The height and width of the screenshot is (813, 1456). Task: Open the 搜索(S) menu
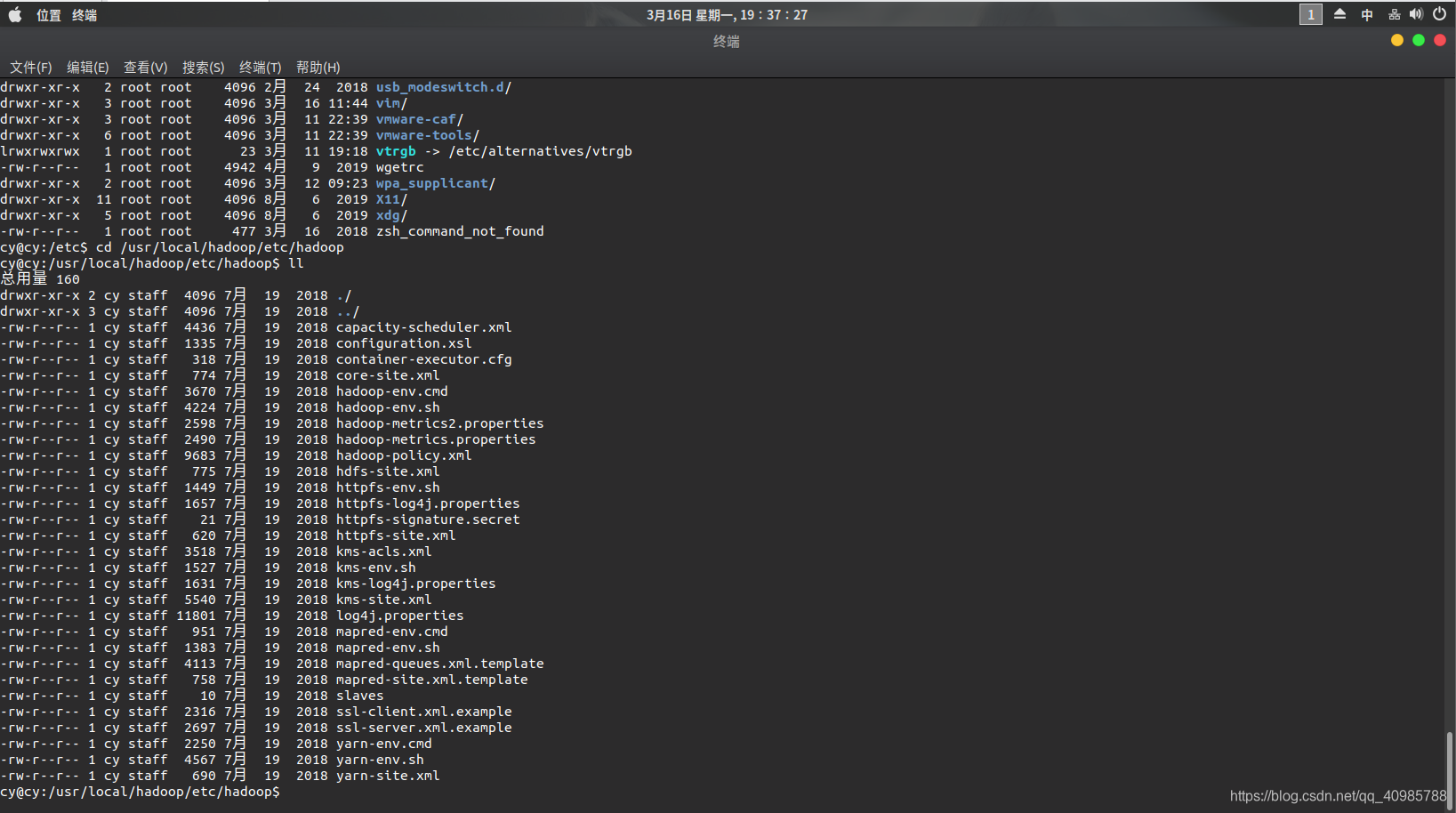204,68
